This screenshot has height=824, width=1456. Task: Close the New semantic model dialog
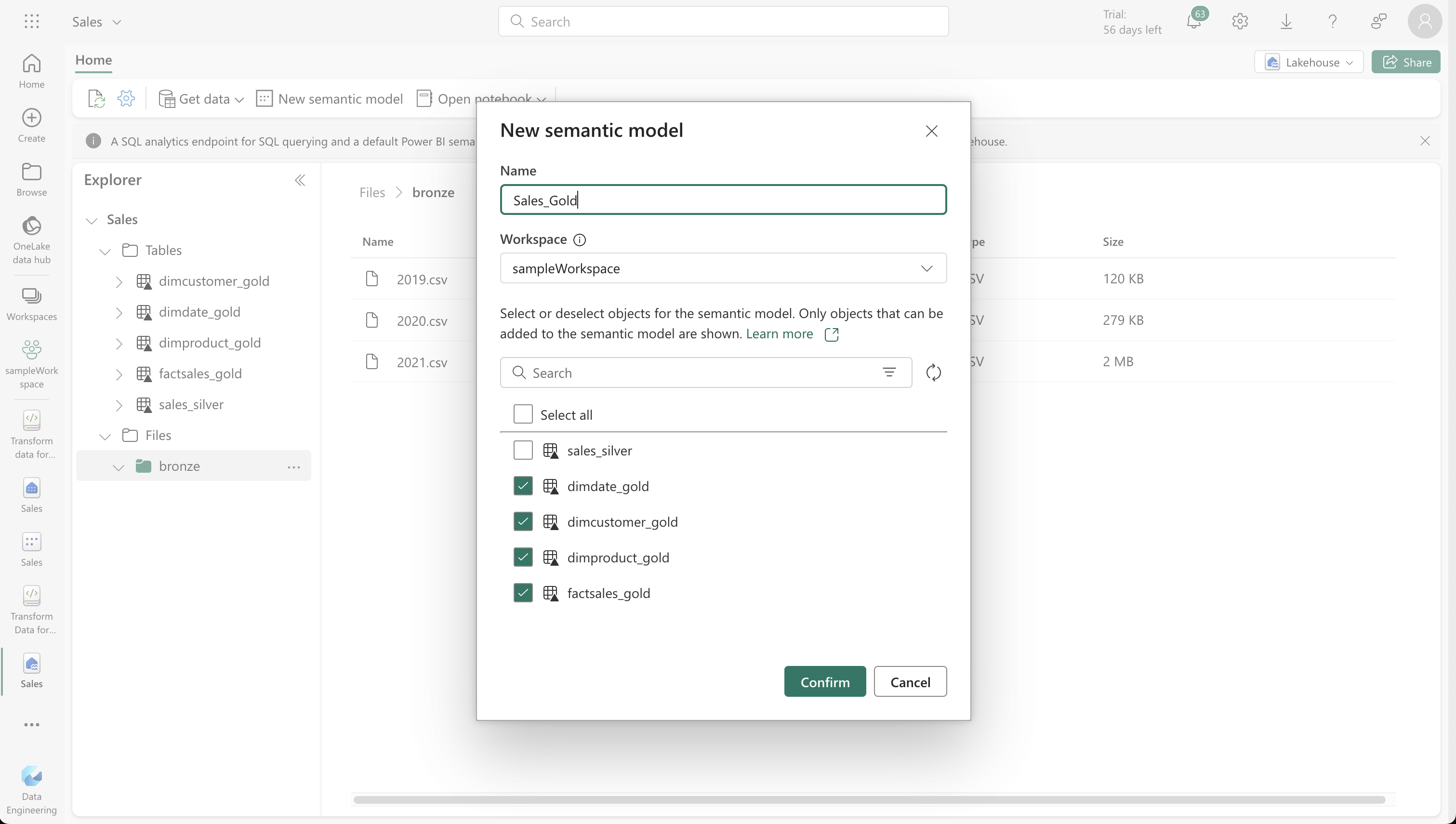932,131
